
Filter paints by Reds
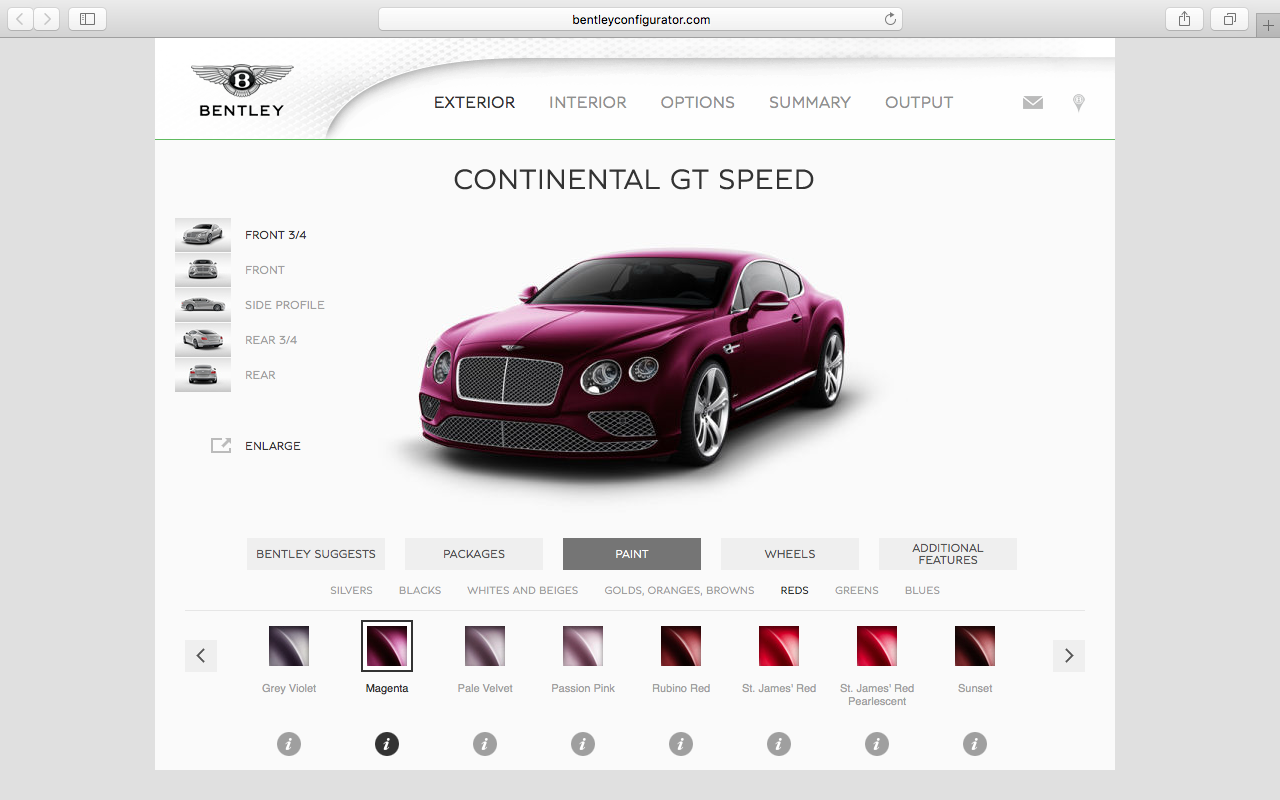coord(795,590)
